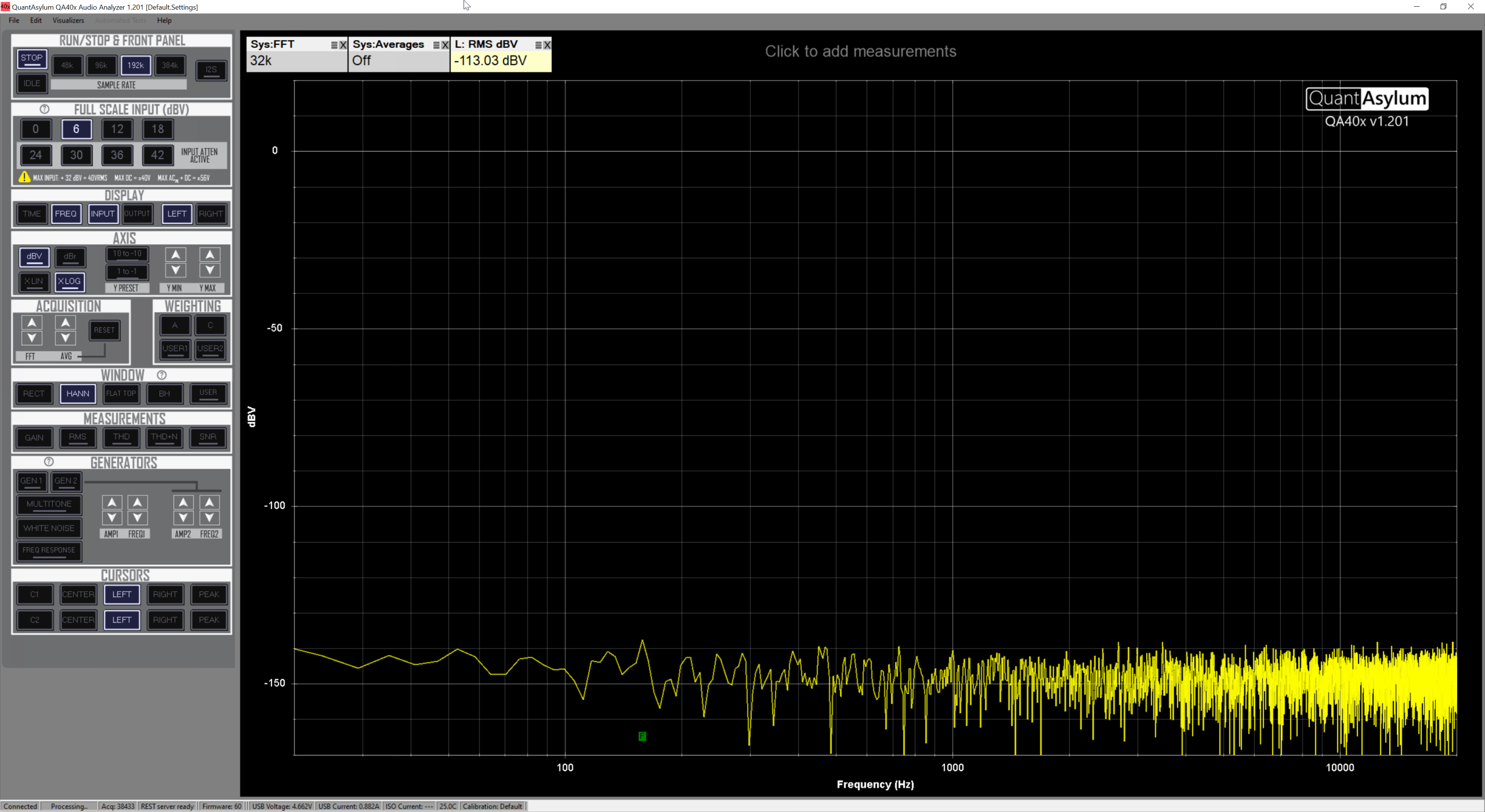This screenshot has width=1485, height=812.
Task: Open Window help question icon
Action: [x=162, y=375]
